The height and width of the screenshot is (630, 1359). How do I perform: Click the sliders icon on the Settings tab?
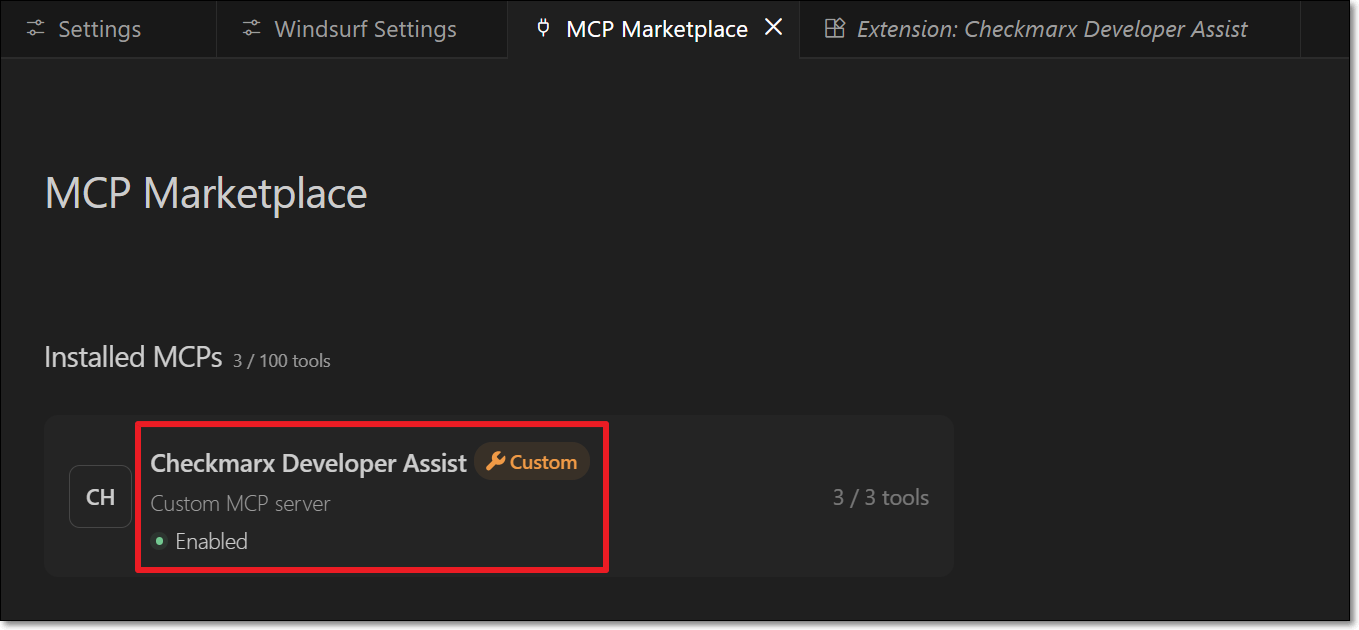[36, 29]
